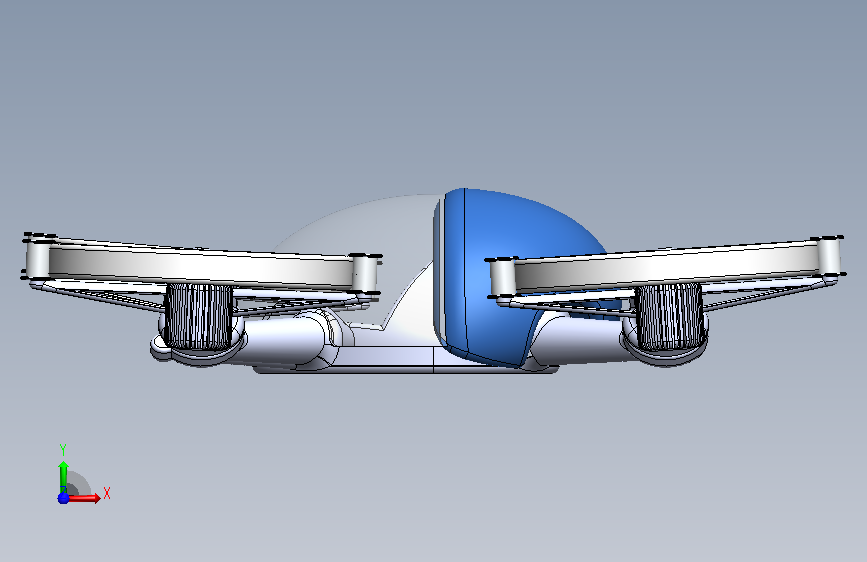
Task: Select the right propeller blade
Action: (x=665, y=268)
